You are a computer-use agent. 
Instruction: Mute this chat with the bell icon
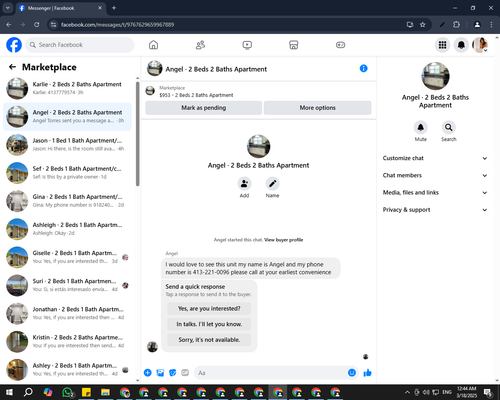click(x=421, y=127)
